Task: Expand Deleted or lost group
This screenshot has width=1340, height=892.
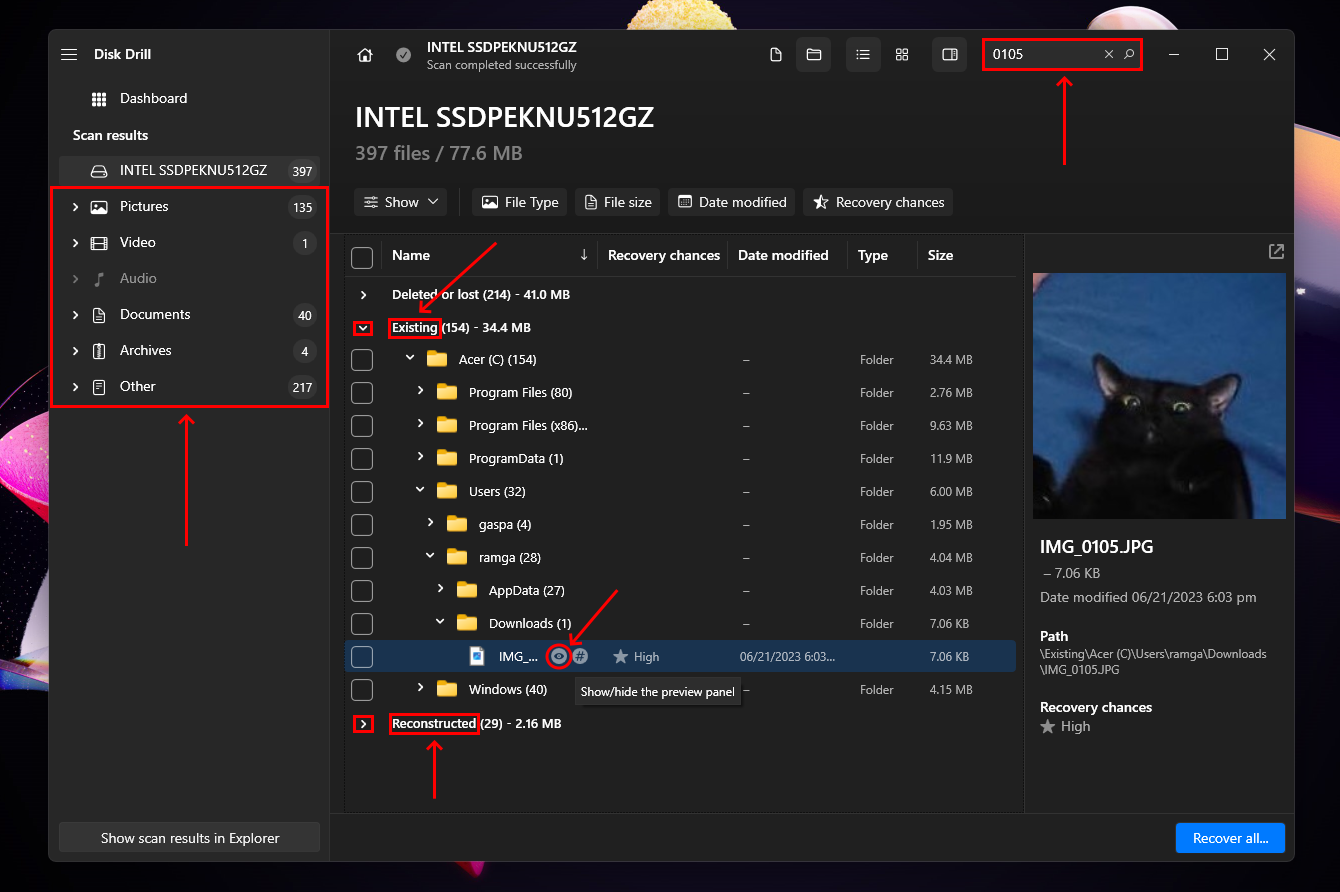Action: tap(364, 295)
